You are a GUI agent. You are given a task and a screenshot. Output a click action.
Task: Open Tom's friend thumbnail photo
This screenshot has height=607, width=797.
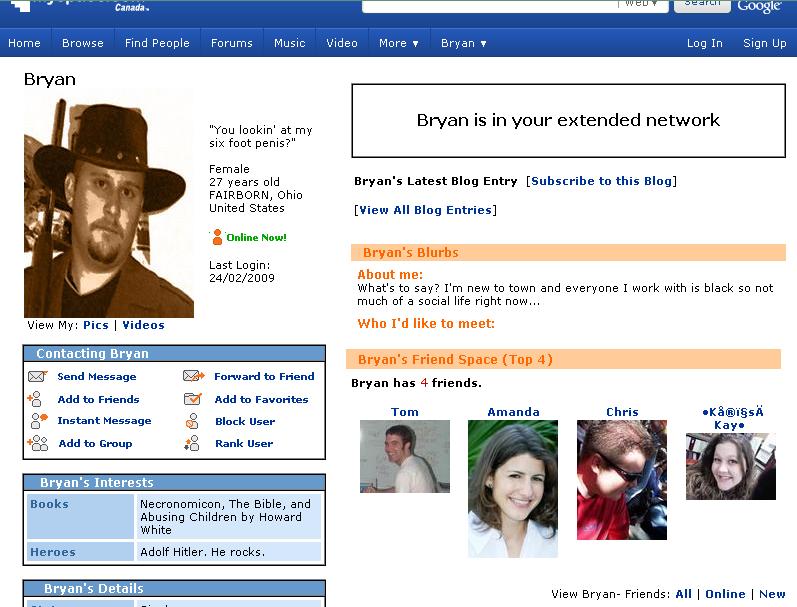click(x=405, y=456)
